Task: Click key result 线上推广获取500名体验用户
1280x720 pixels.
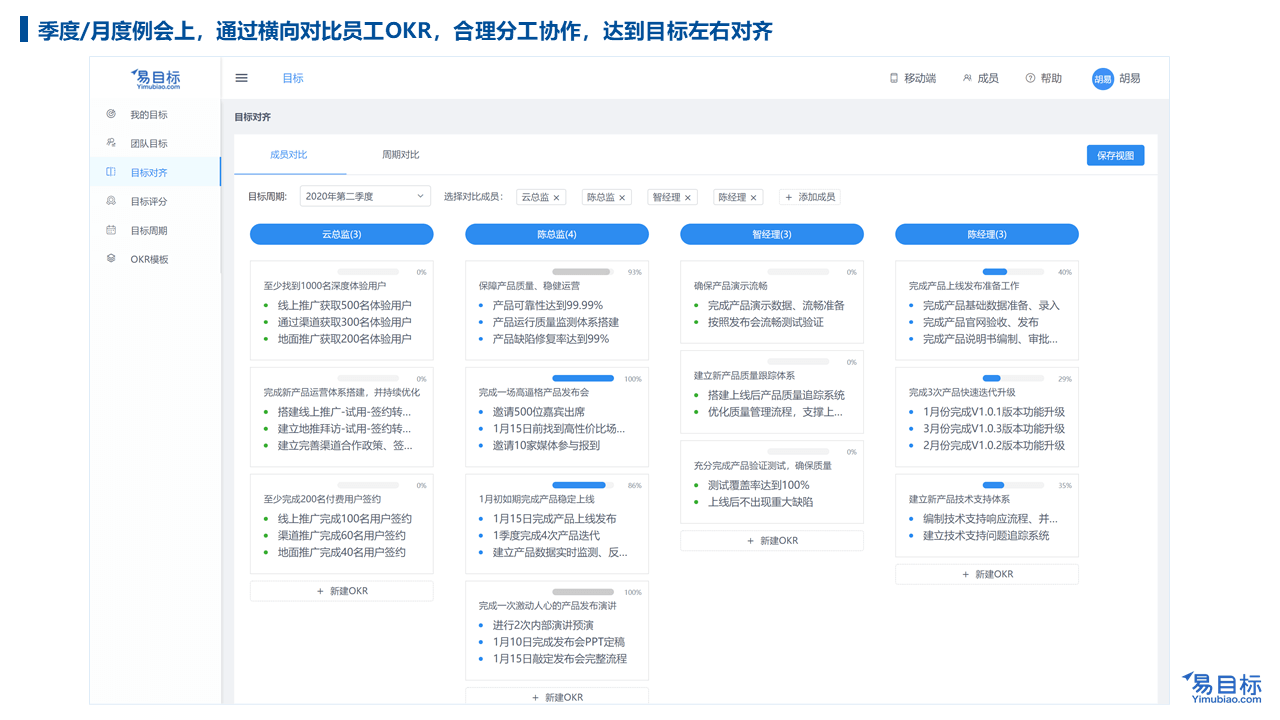Action: pyautogui.click(x=344, y=305)
